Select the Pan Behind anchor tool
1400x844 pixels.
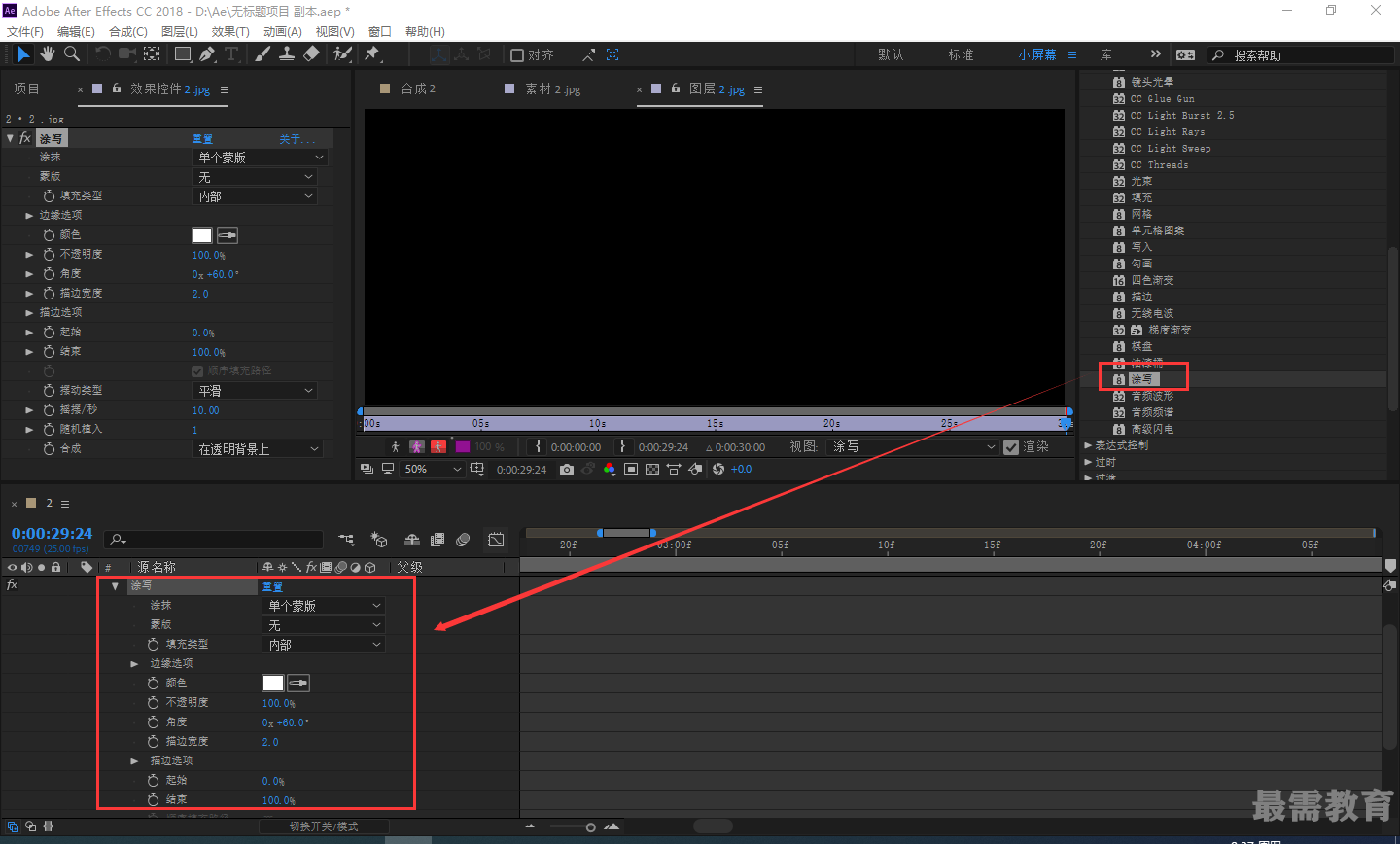[153, 54]
